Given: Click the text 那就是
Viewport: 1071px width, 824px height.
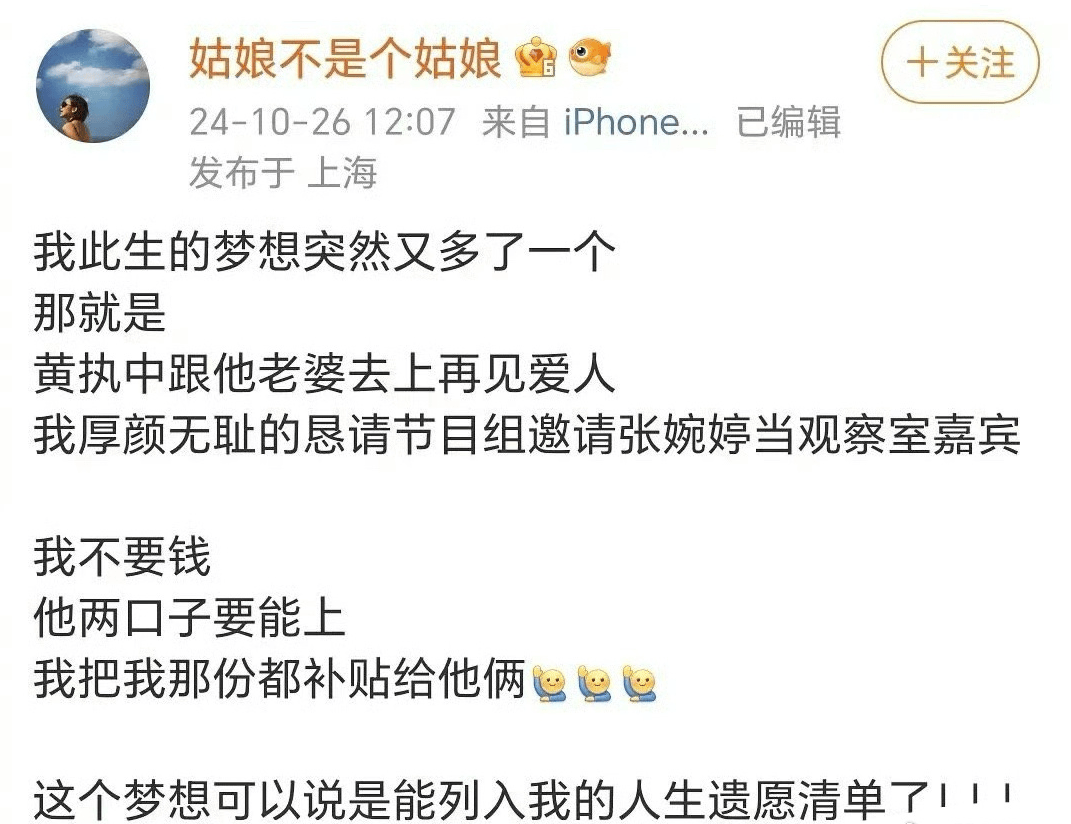Looking at the screenshot, I should point(100,313).
